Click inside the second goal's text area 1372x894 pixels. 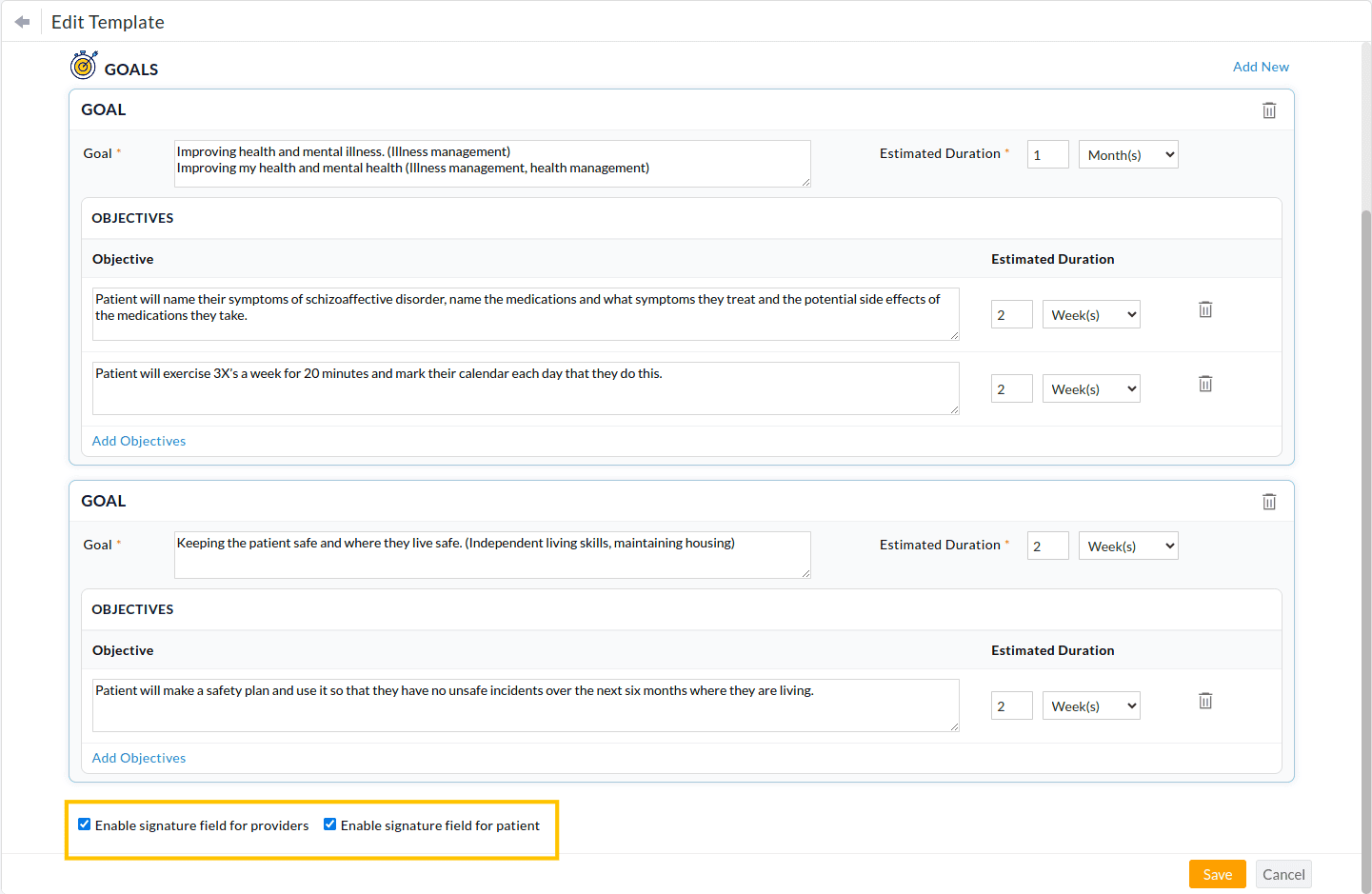click(491, 555)
